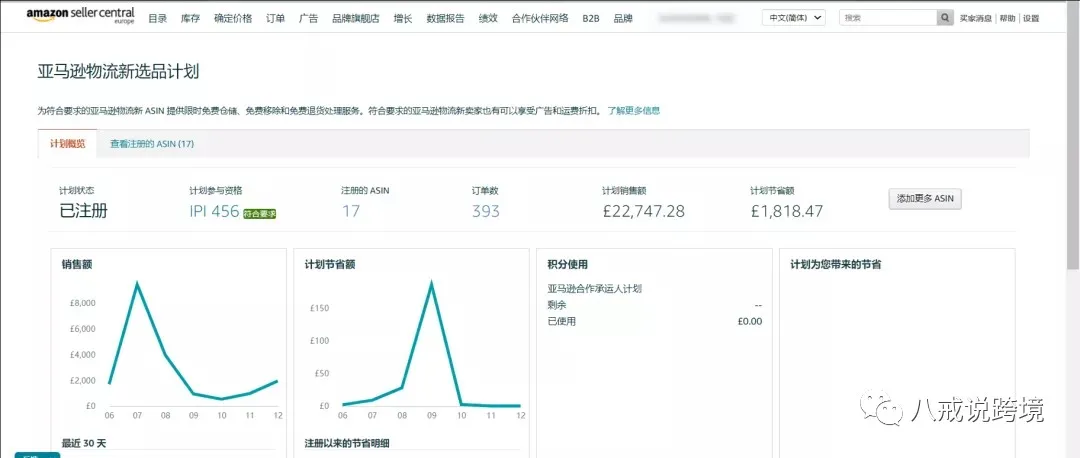1080x458 pixels.
Task: Click the 亚马逊合作承运人计划 text
Action: click(594, 289)
